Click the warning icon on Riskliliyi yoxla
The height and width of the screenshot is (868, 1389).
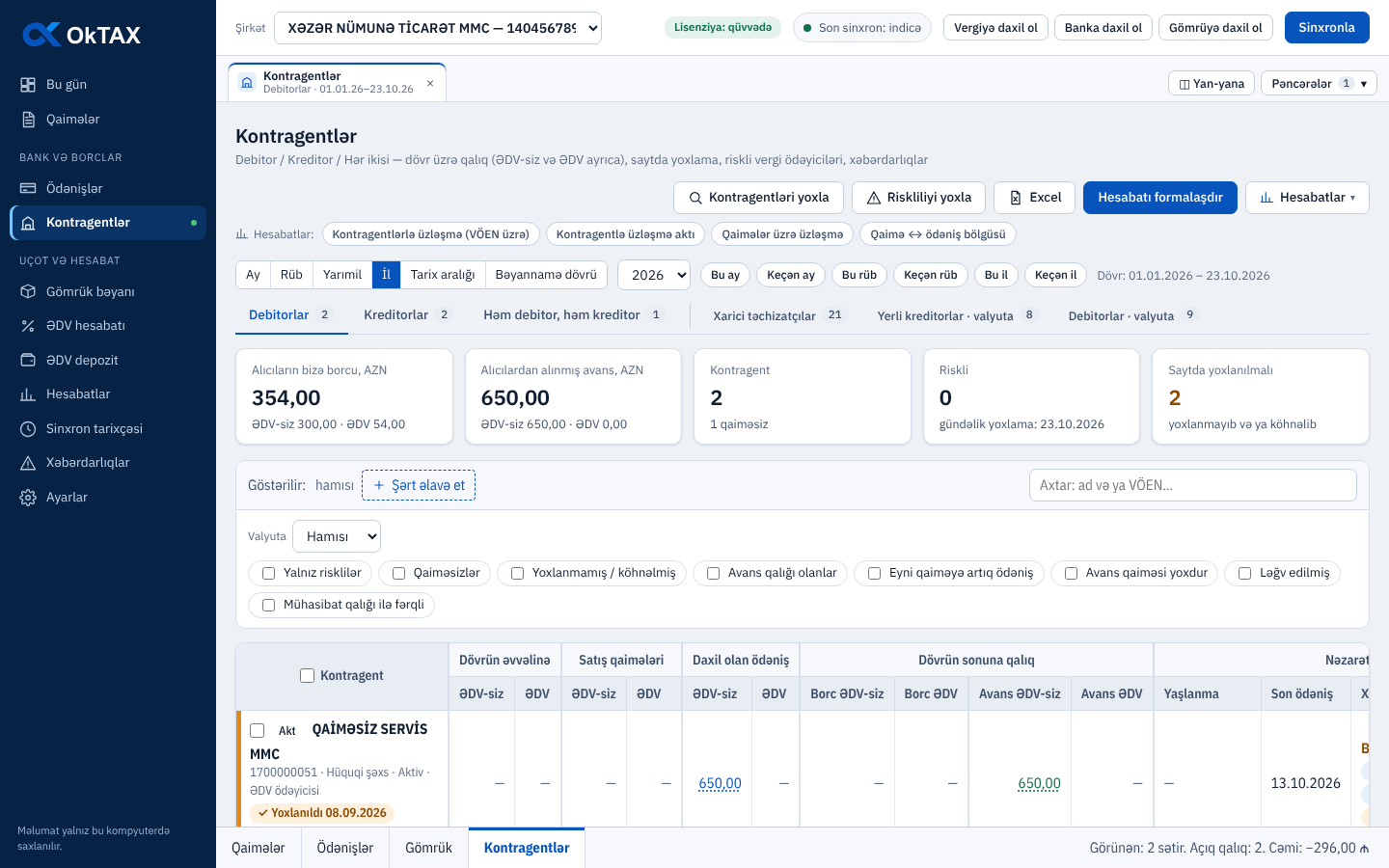(874, 198)
